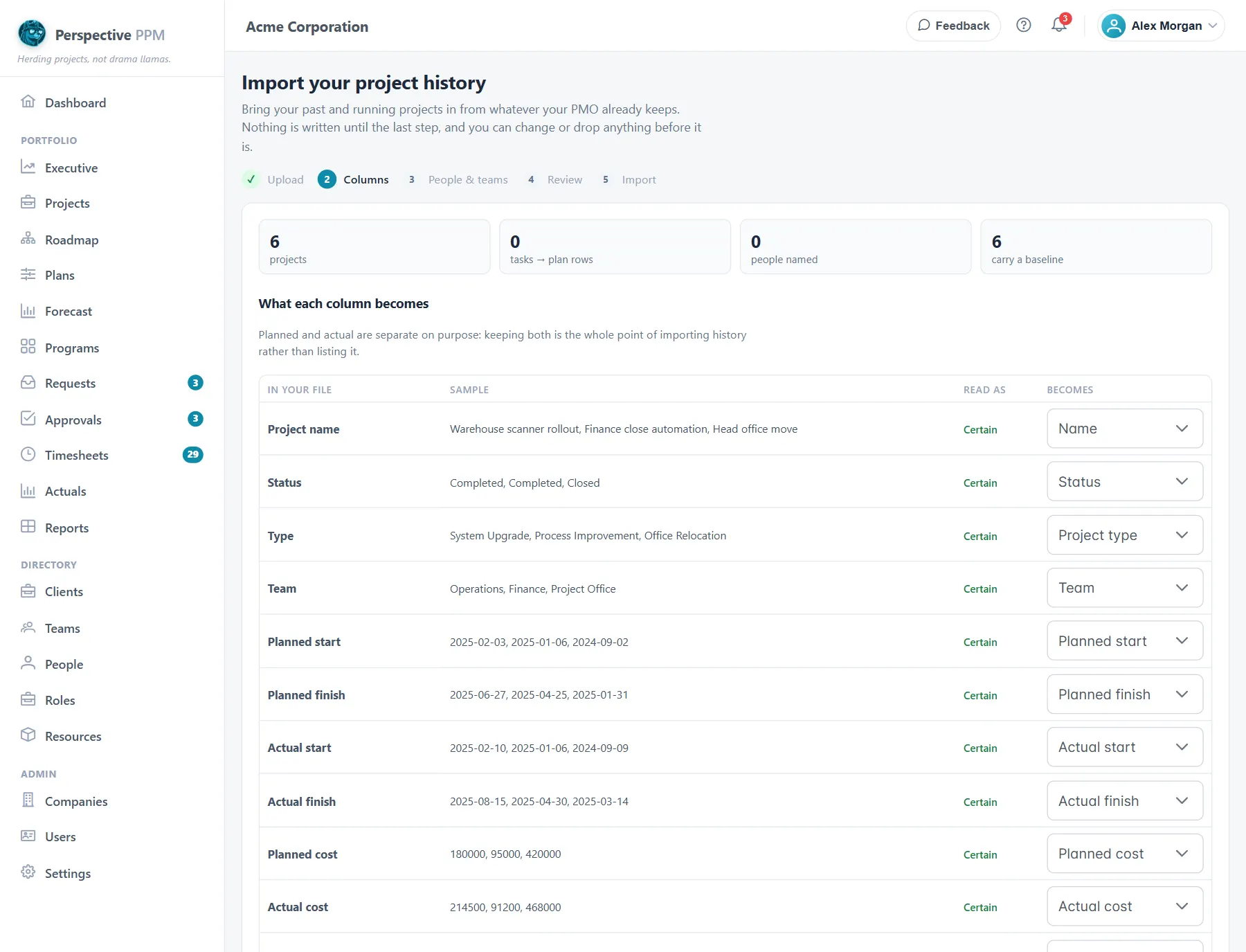Viewport: 1246px width, 952px height.
Task: Open the notifications bell icon
Action: pos(1059,26)
